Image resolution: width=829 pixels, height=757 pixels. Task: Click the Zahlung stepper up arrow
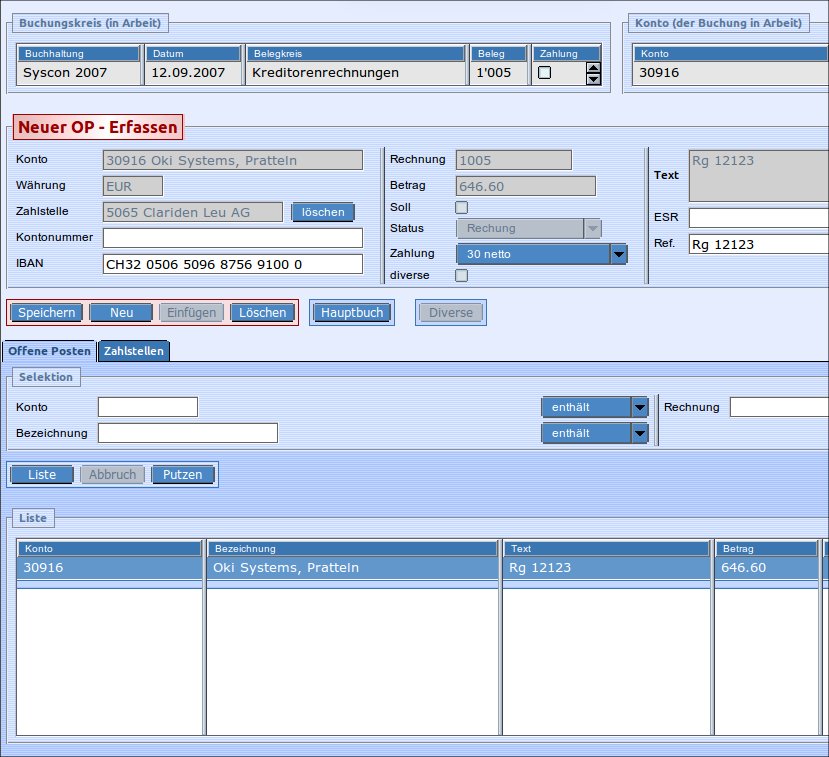pyautogui.click(x=594, y=68)
